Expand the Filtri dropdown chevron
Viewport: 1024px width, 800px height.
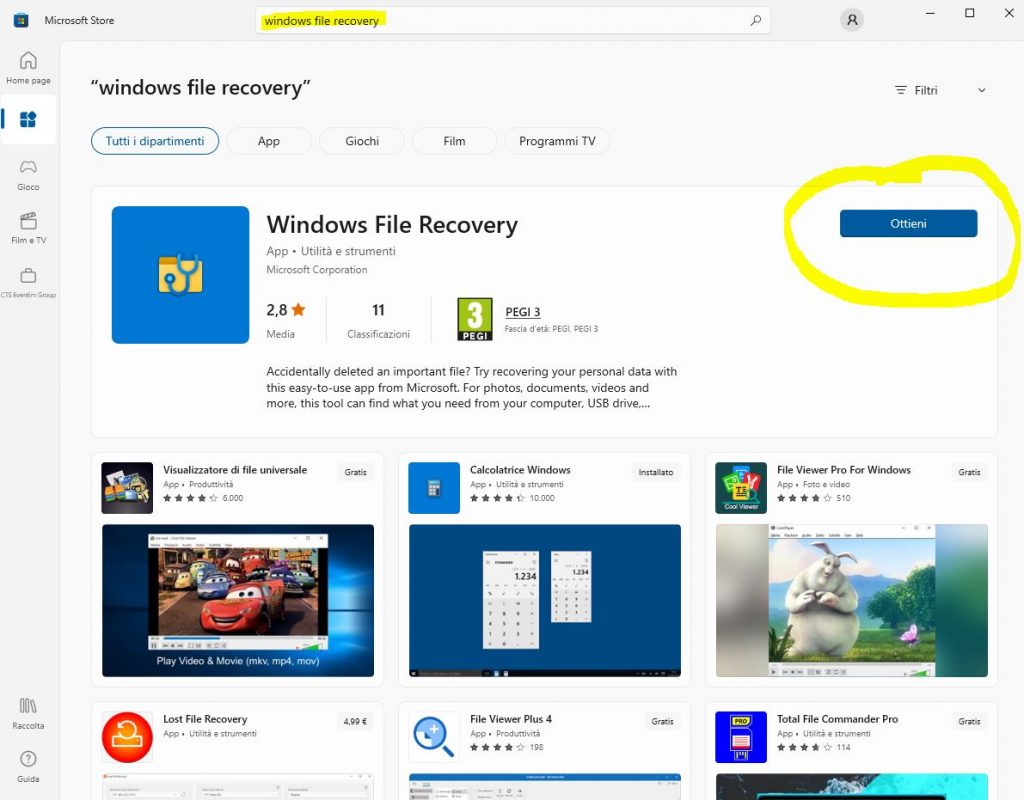pos(982,90)
